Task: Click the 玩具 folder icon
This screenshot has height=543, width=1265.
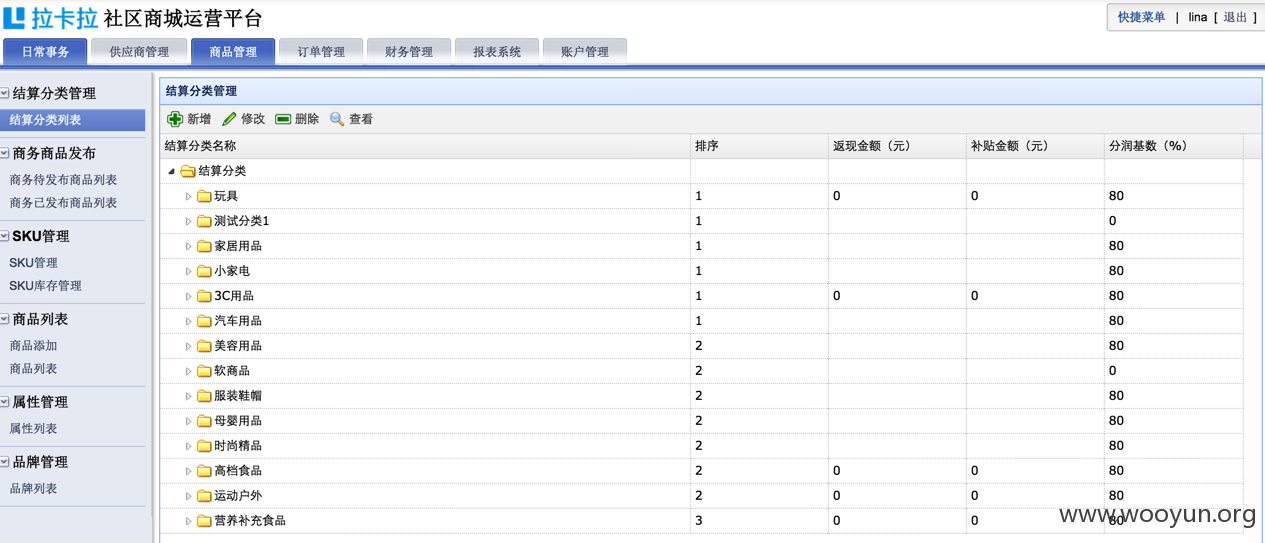Action: point(204,196)
